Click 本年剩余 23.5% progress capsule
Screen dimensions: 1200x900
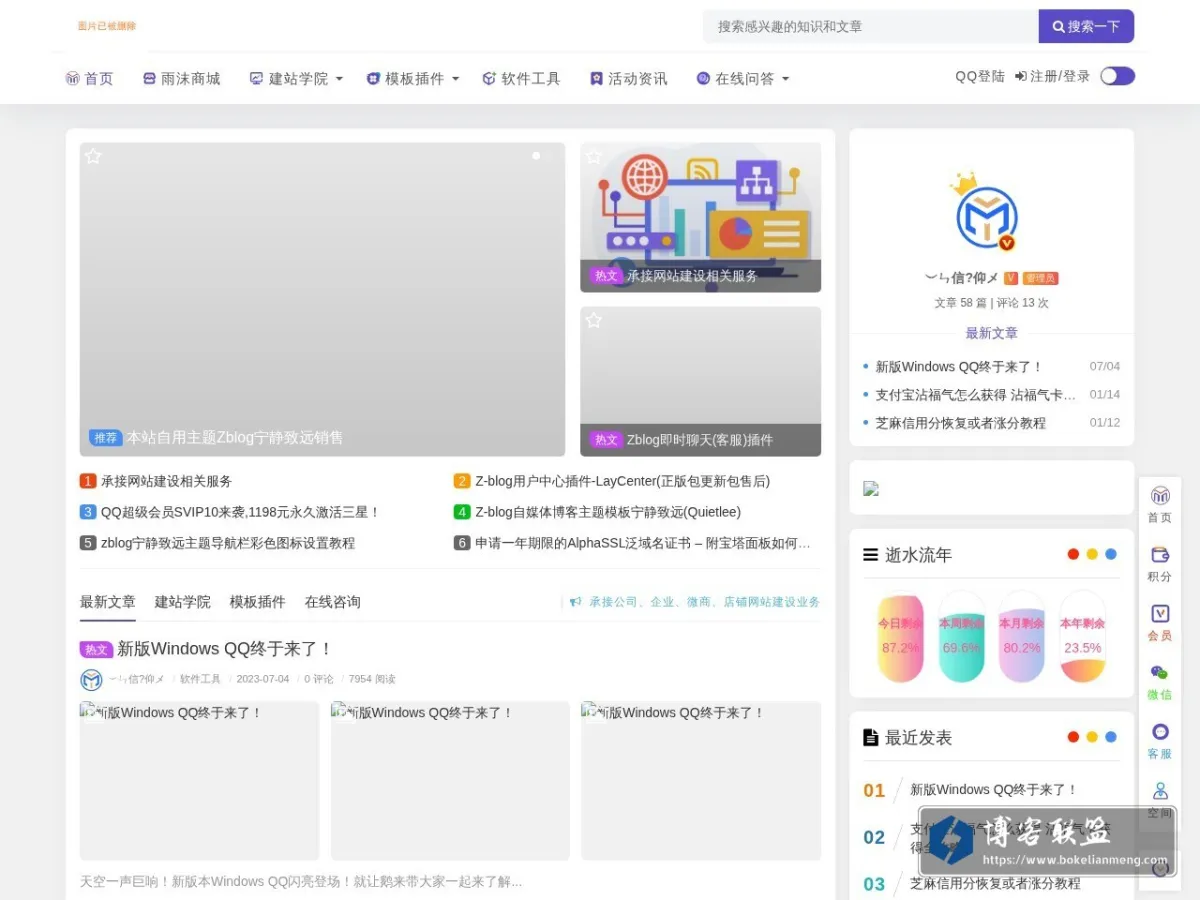(x=1083, y=637)
